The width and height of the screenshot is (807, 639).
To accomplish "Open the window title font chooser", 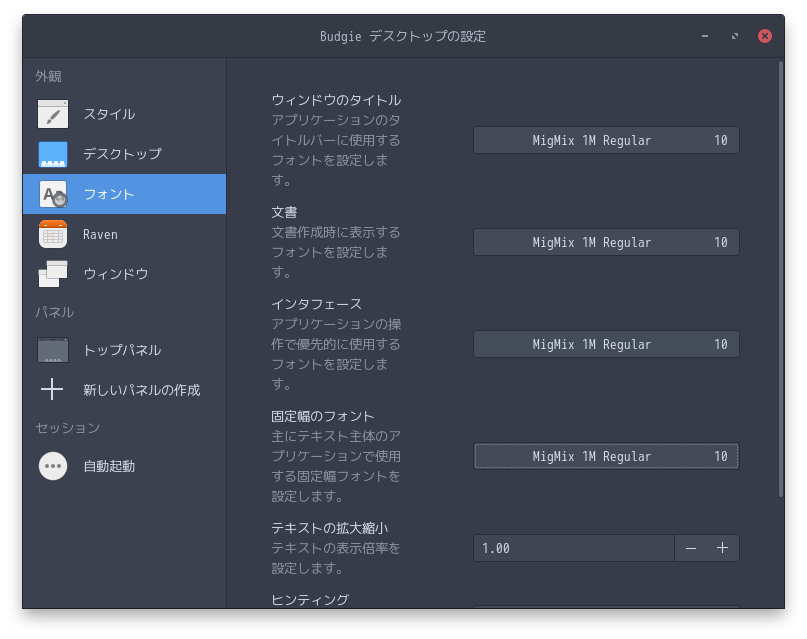I will point(606,141).
